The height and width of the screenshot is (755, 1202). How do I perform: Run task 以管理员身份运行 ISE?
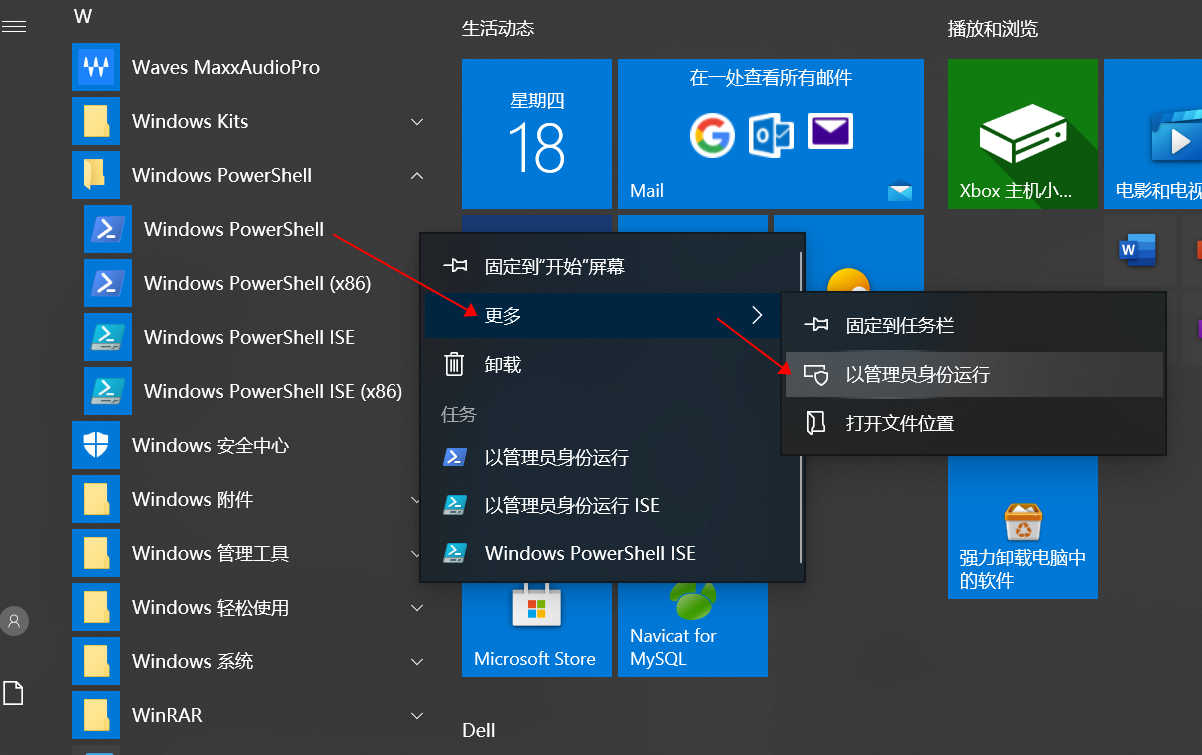pos(612,505)
